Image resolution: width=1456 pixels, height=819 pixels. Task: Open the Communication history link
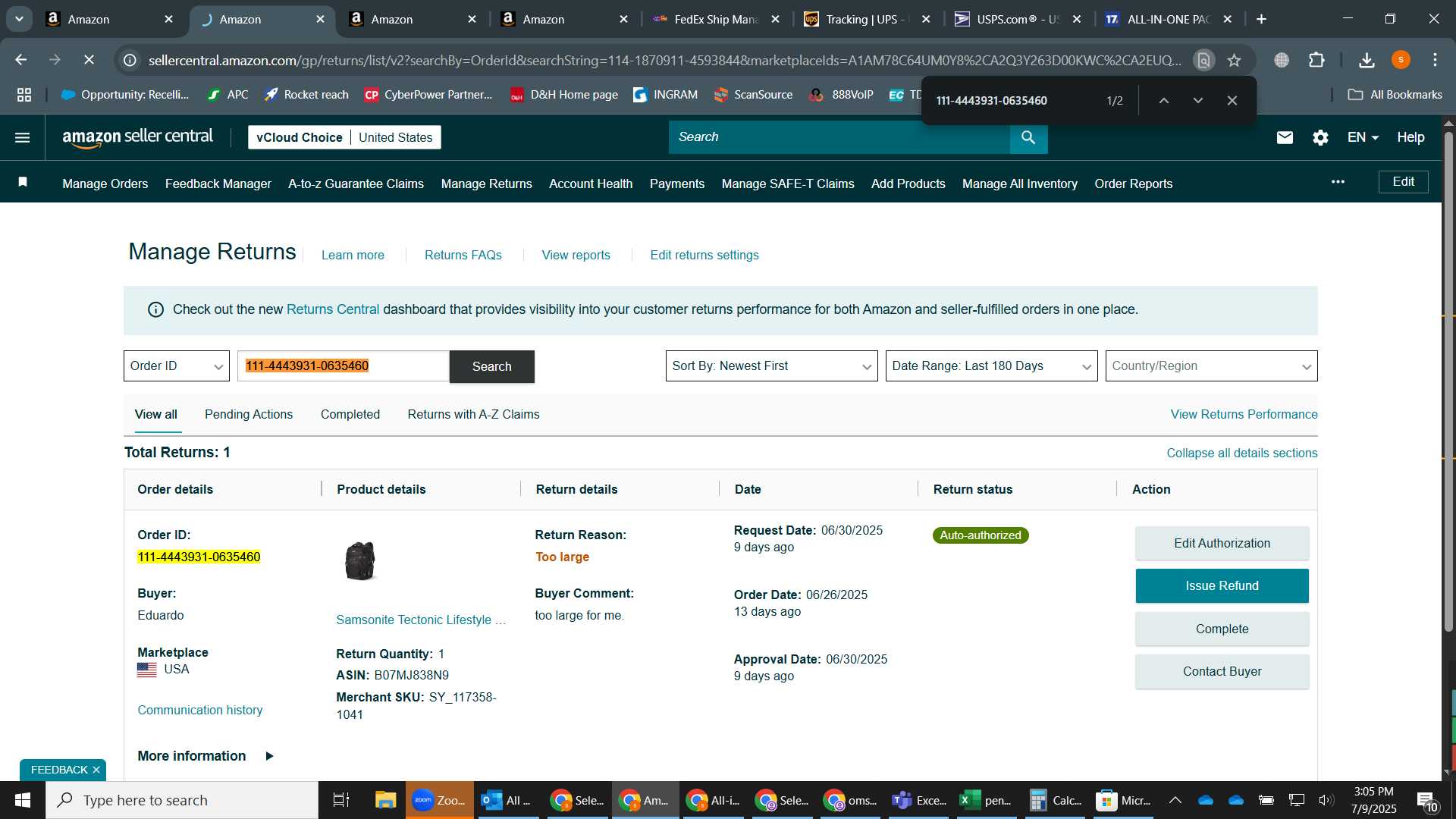point(200,710)
